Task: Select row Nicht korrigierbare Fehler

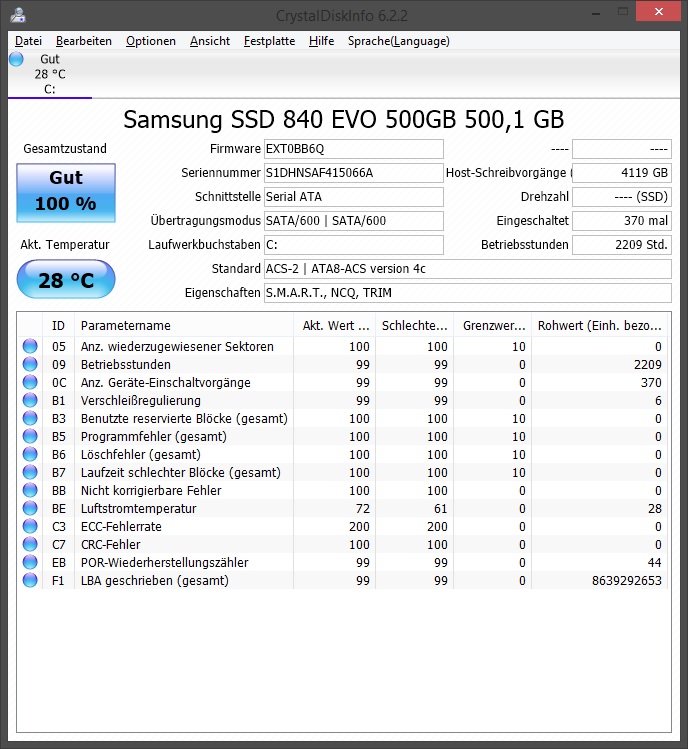Action: [x=343, y=490]
